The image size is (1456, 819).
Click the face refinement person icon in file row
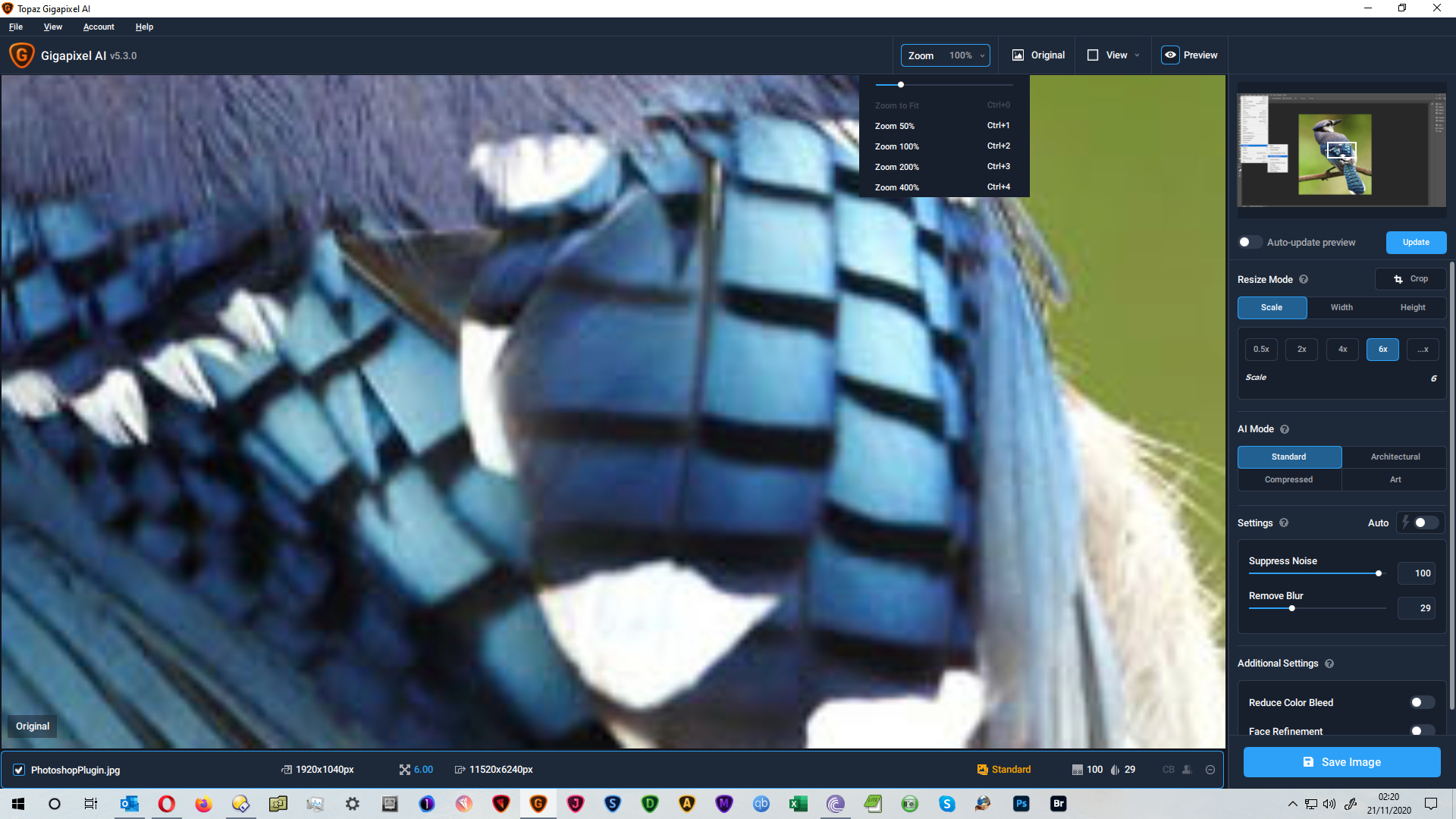tap(1187, 770)
